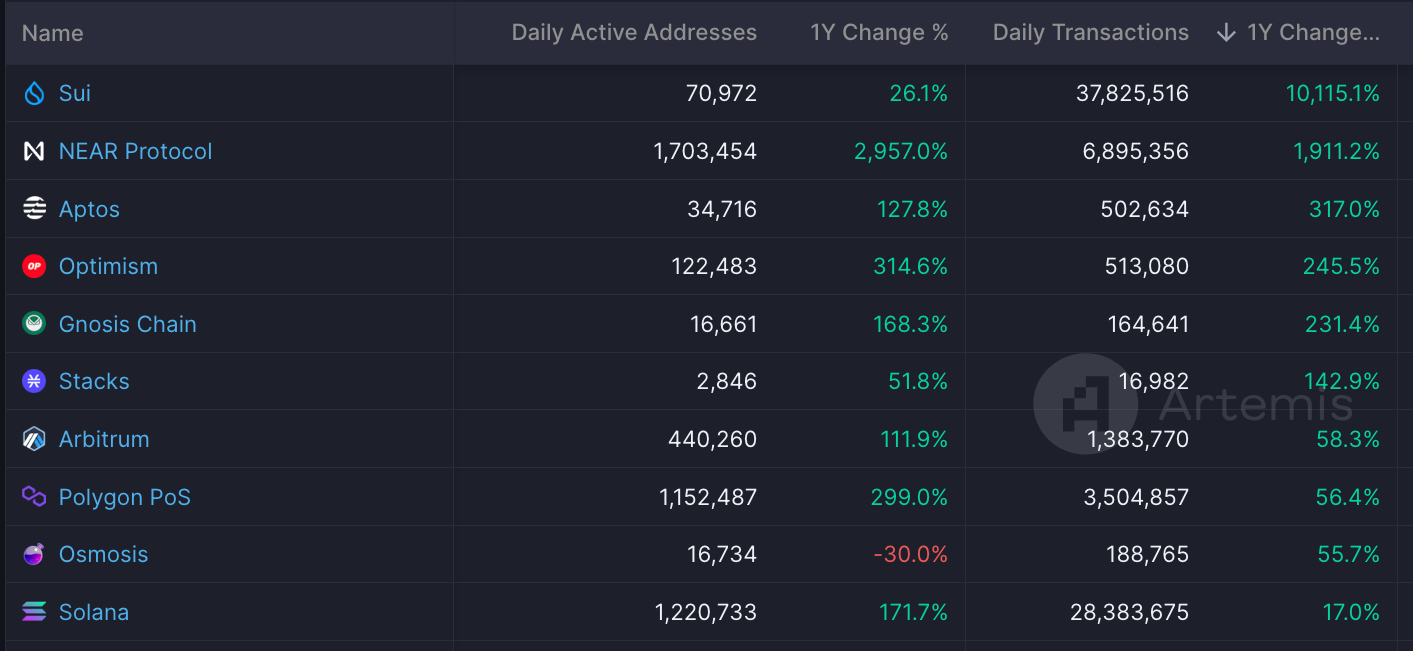Click the red Optimism OP icon

(34, 266)
